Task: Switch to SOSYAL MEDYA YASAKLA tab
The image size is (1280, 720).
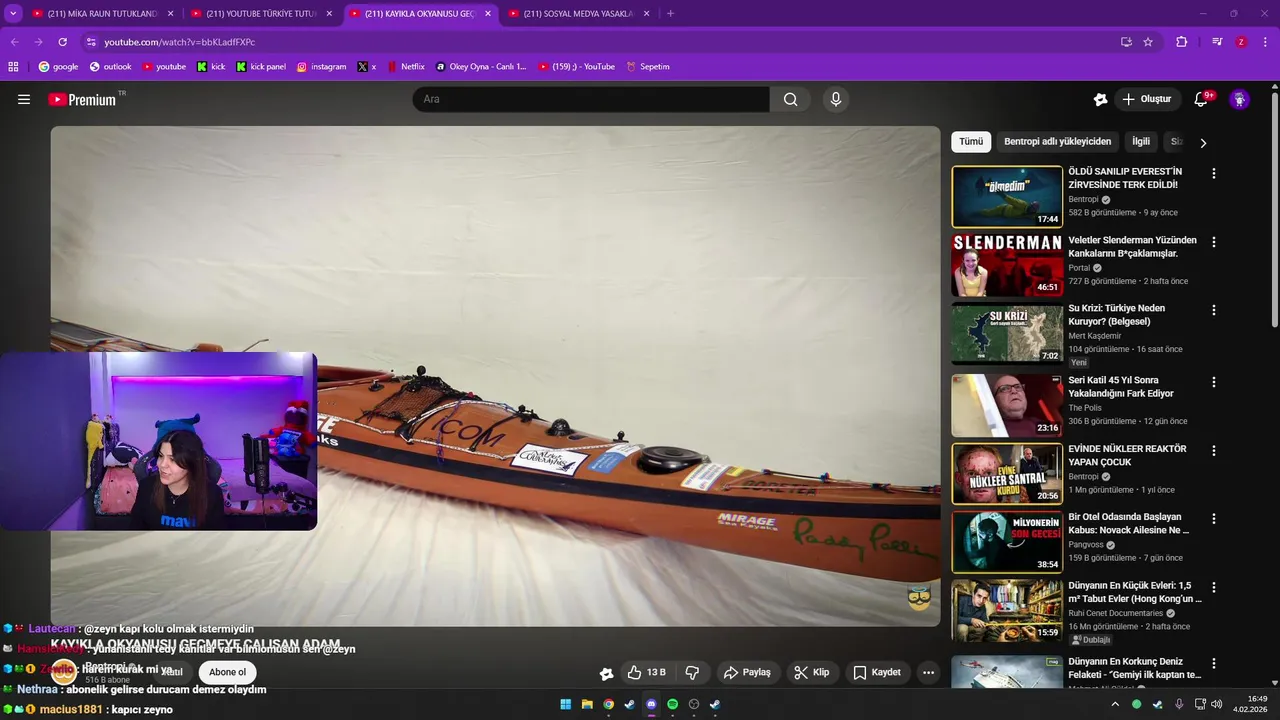Action: (x=579, y=14)
